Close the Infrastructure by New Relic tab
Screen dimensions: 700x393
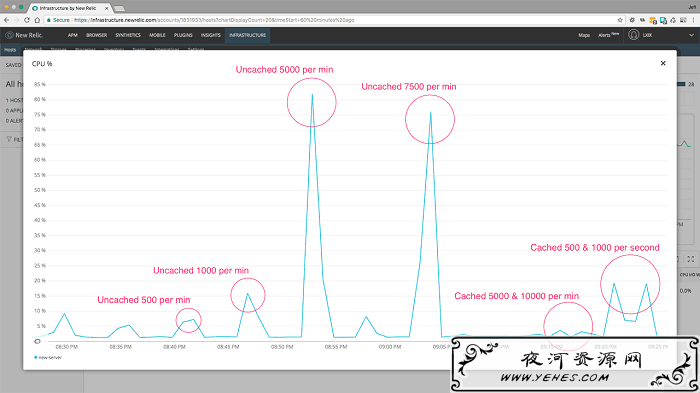tap(107, 8)
